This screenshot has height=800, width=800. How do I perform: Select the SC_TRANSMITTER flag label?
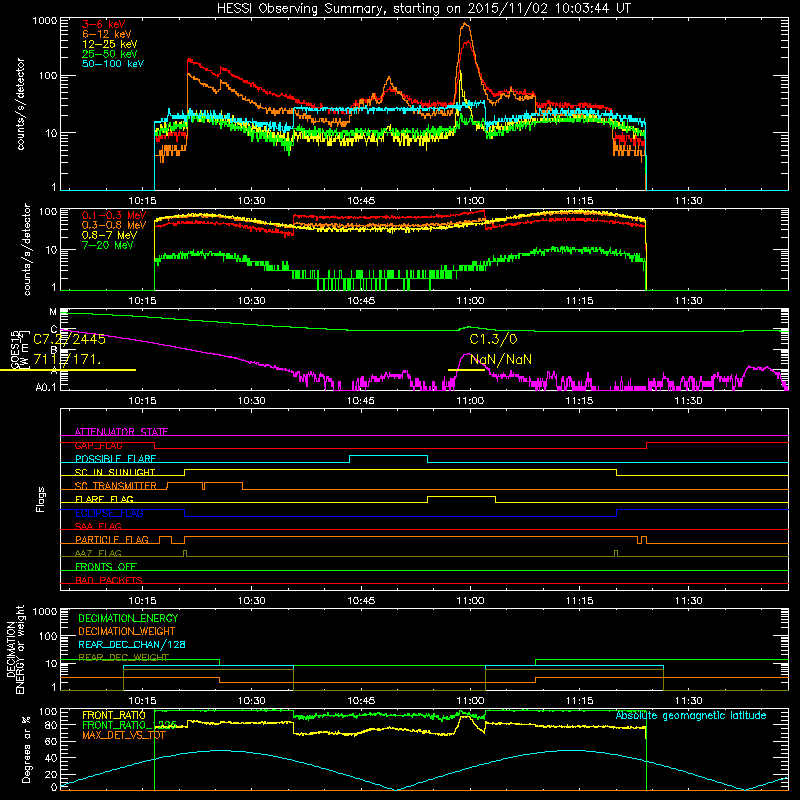[x=116, y=486]
